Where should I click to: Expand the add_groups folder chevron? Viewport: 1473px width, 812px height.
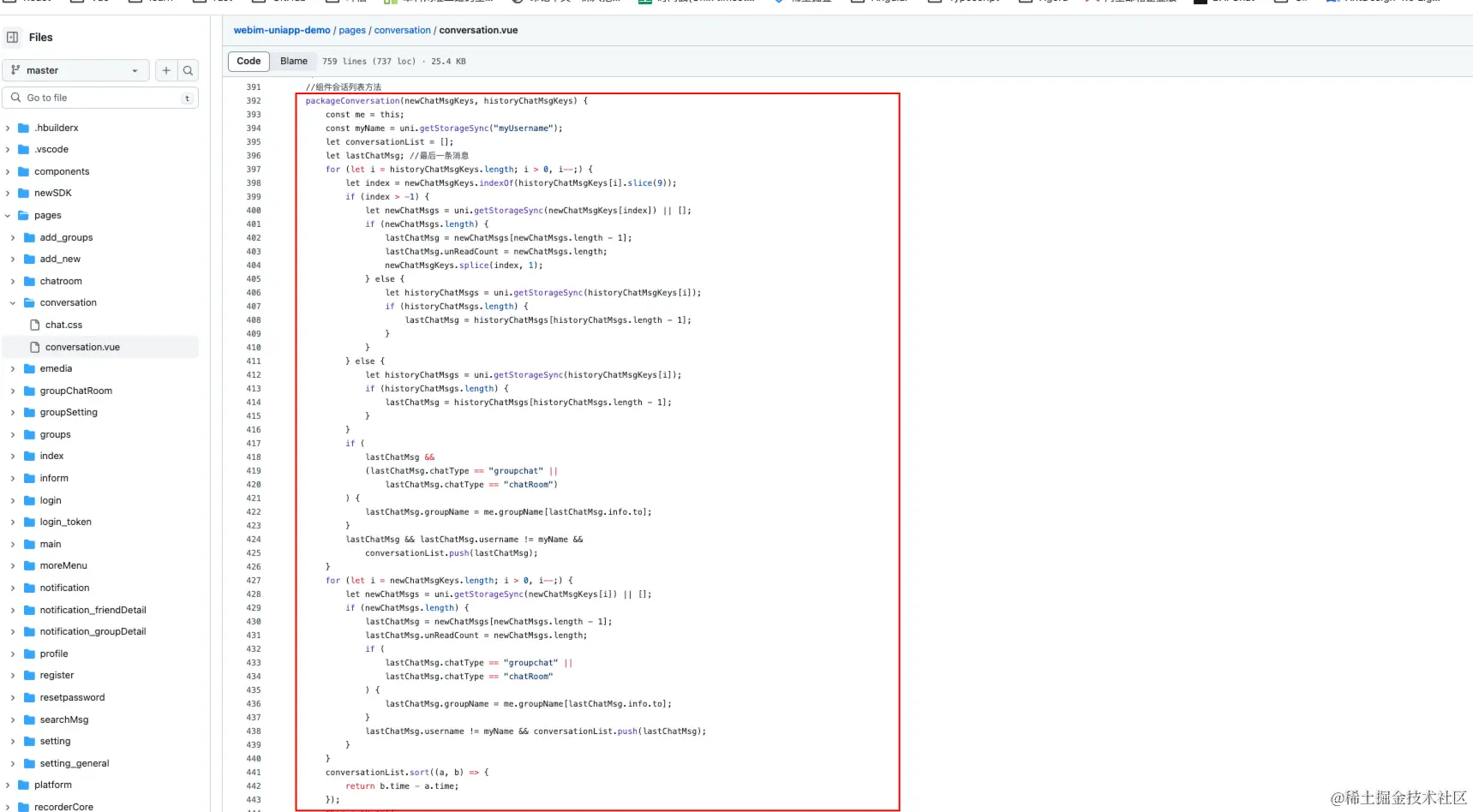tap(13, 237)
